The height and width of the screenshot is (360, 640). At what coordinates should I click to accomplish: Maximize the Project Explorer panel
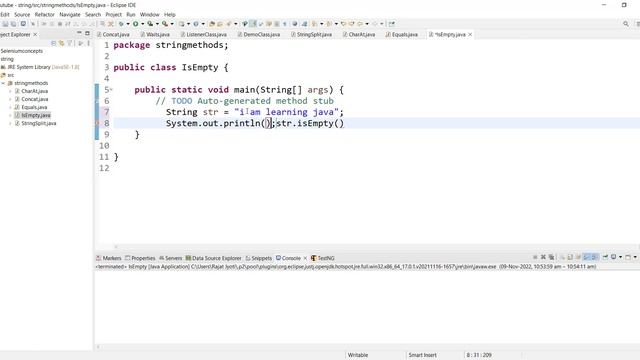coord(87,33)
